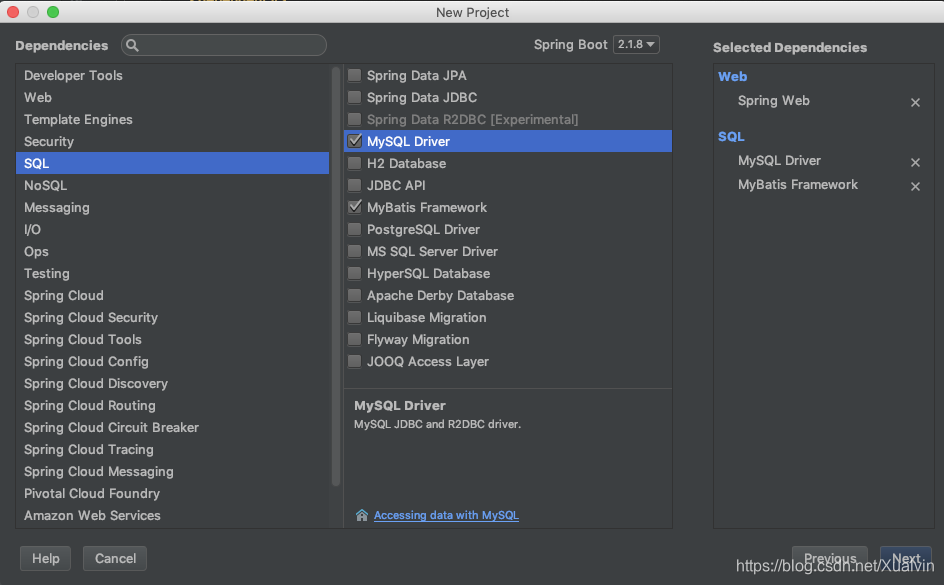Switch to the NoSQL category
944x585 pixels.
pos(172,185)
